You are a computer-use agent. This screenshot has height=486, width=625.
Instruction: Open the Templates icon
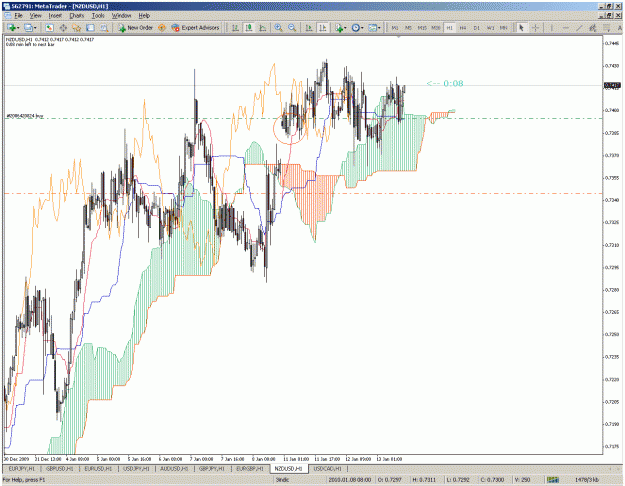click(372, 28)
